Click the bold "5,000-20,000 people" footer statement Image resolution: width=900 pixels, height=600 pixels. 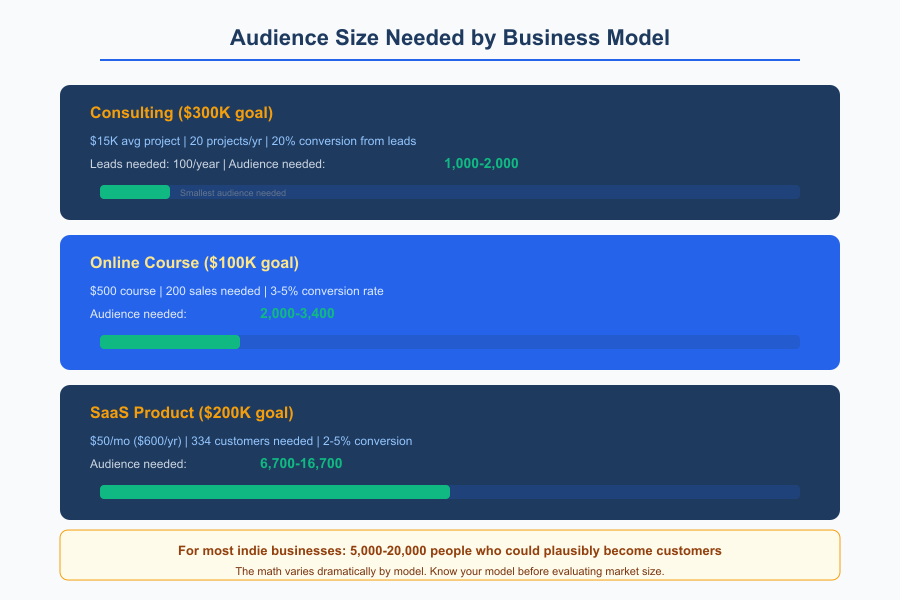click(449, 550)
